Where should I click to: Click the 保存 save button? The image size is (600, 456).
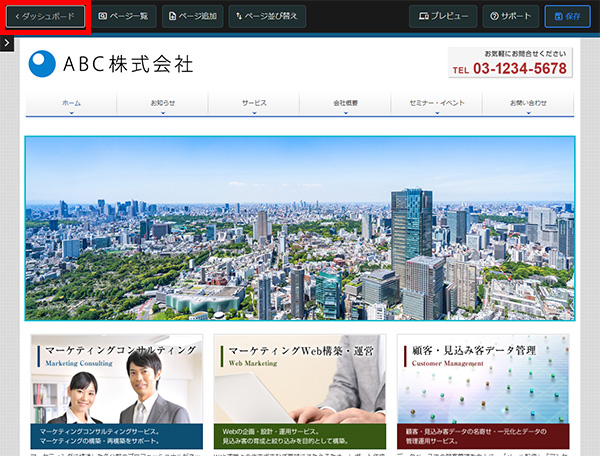pyautogui.click(x=567, y=16)
